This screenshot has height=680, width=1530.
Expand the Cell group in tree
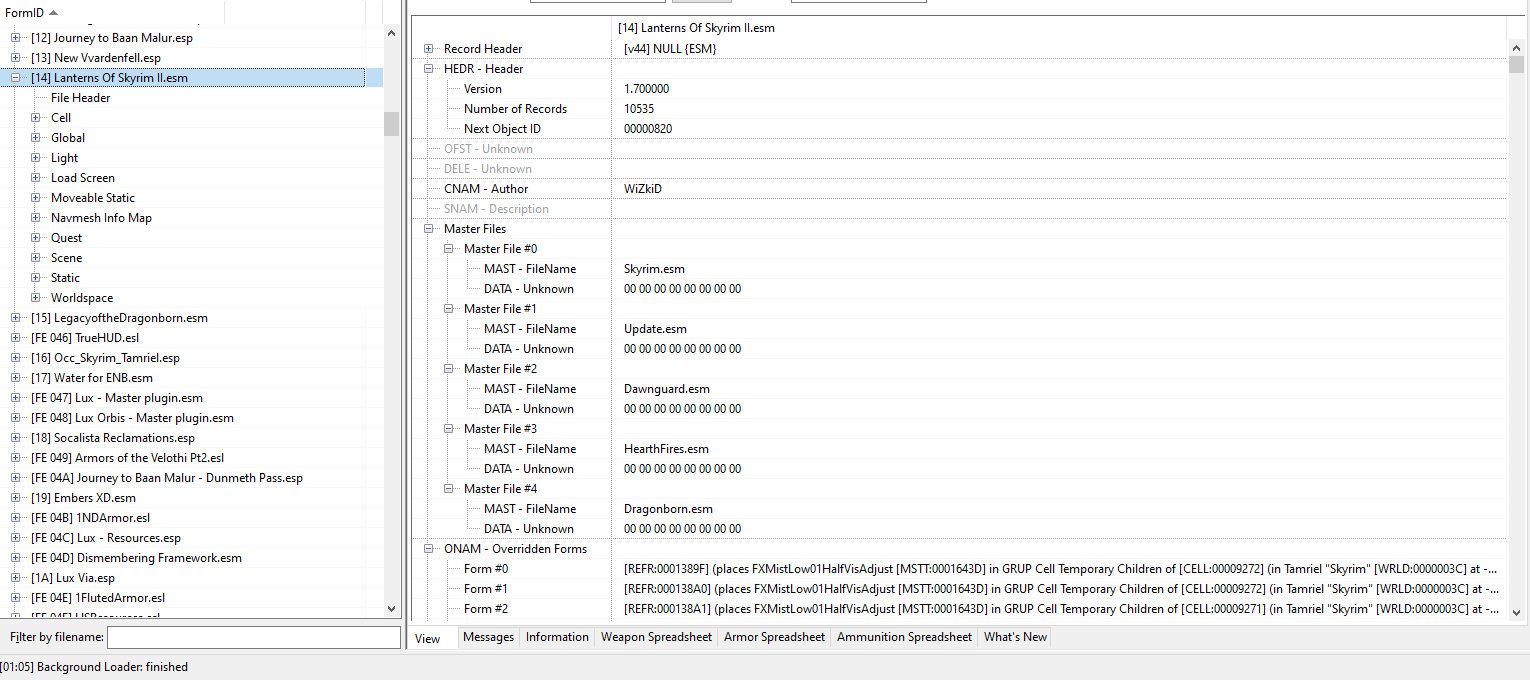point(35,118)
